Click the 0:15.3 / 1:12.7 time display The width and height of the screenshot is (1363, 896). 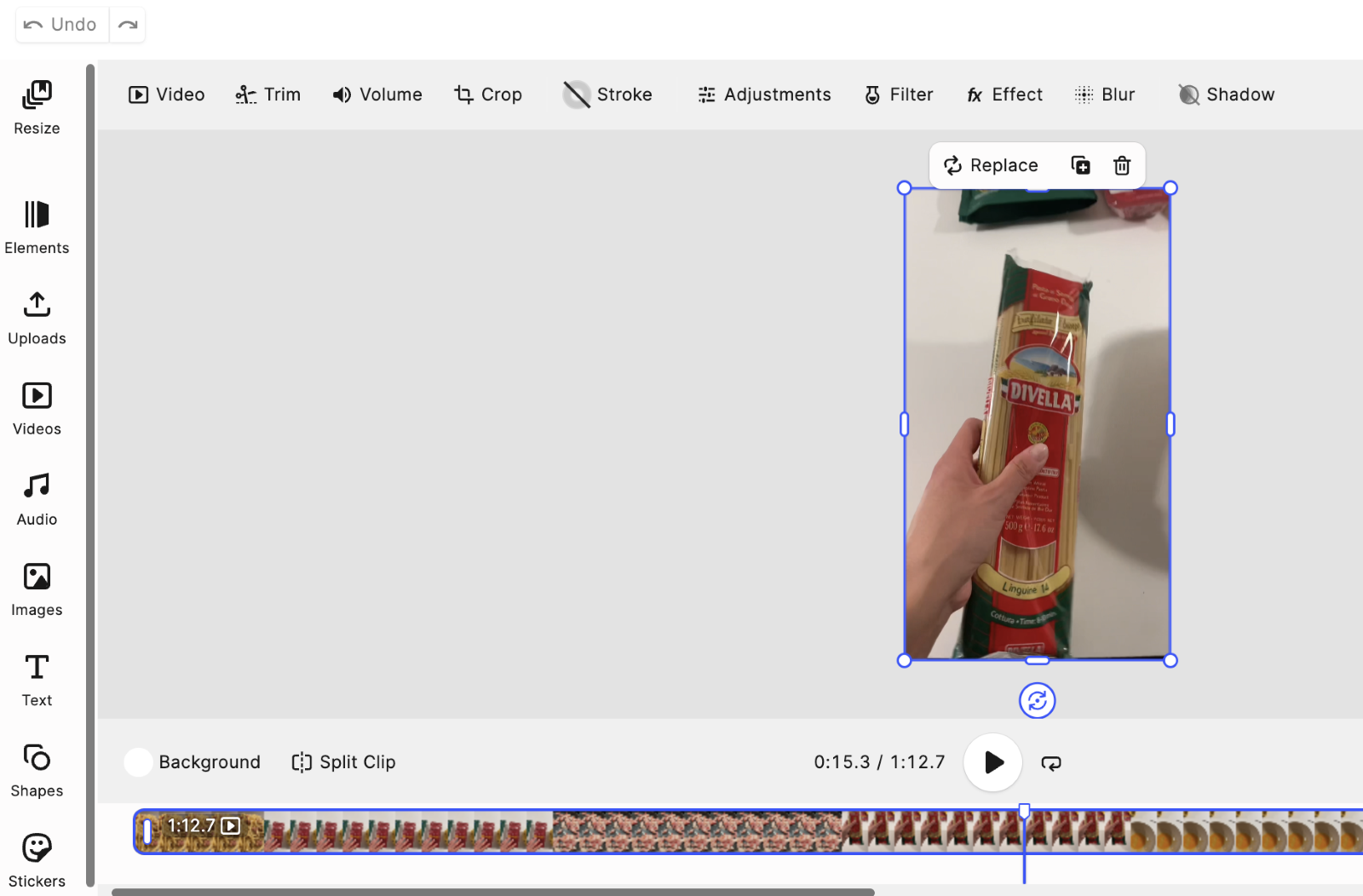879,762
